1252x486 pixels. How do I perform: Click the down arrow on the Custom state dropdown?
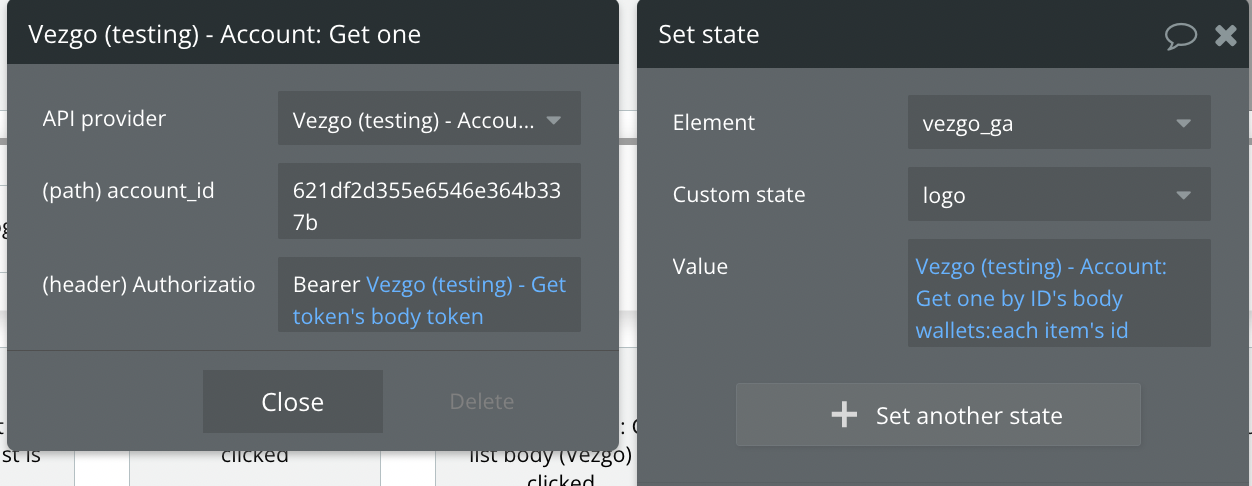point(1184,195)
